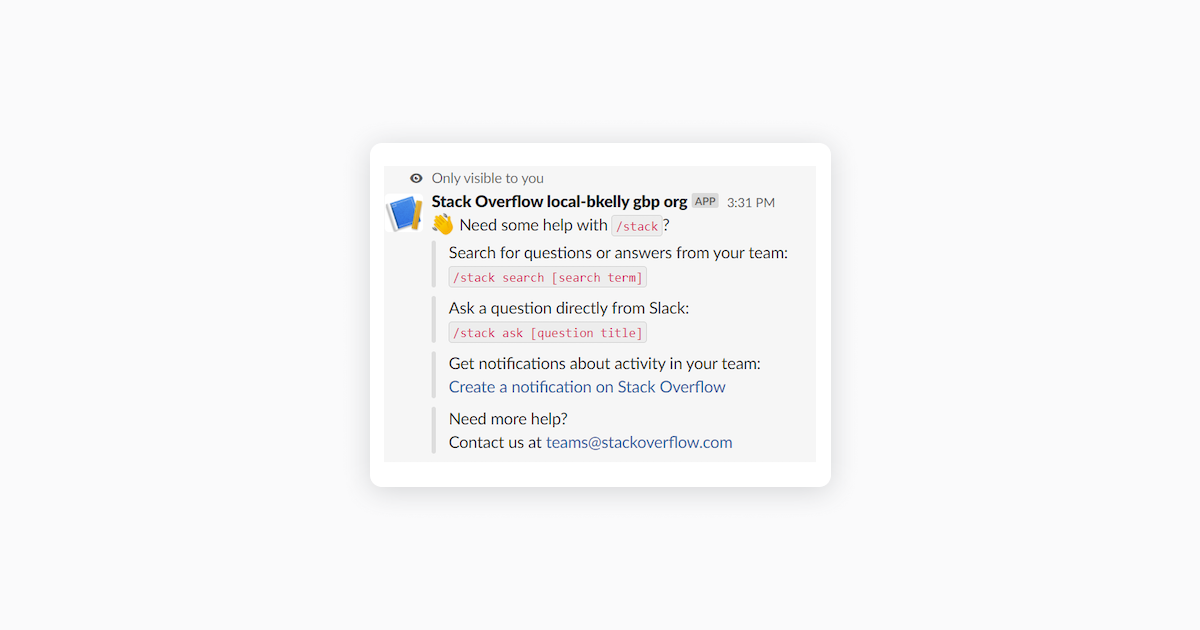This screenshot has height=630, width=1200.
Task: Click Ask a question directly from Slack text
Action: tap(569, 308)
